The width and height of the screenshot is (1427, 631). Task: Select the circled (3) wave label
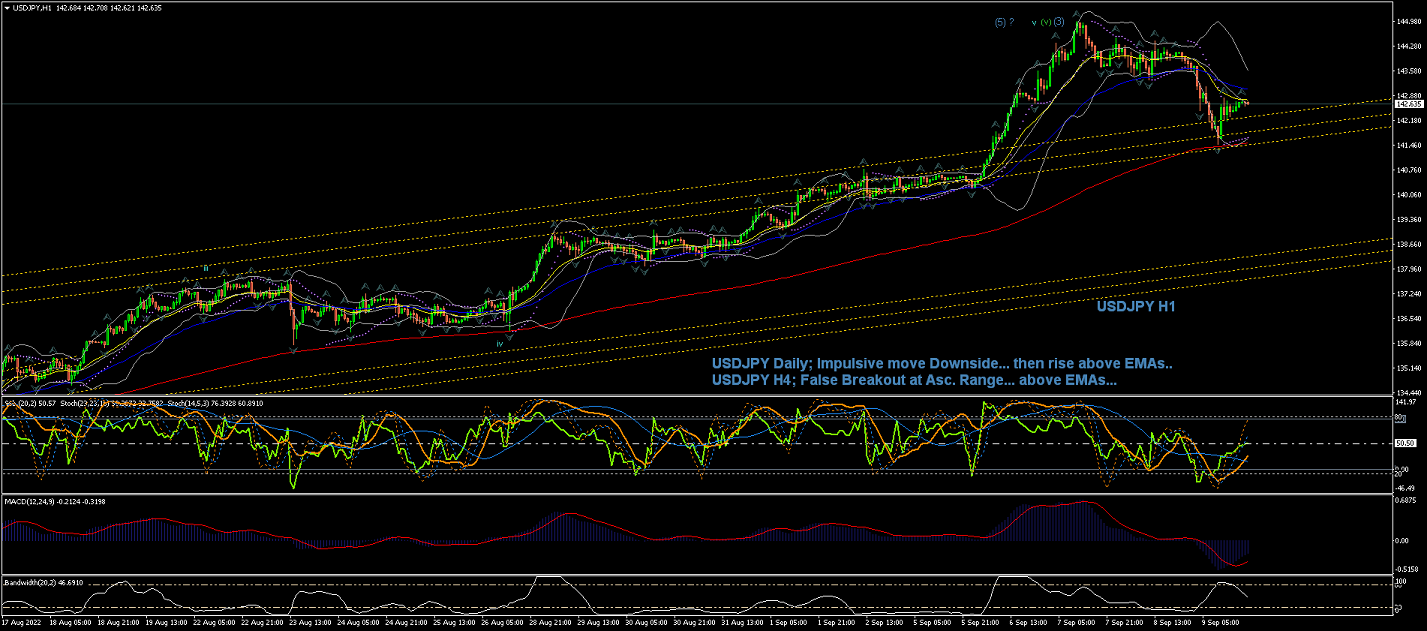click(1058, 22)
